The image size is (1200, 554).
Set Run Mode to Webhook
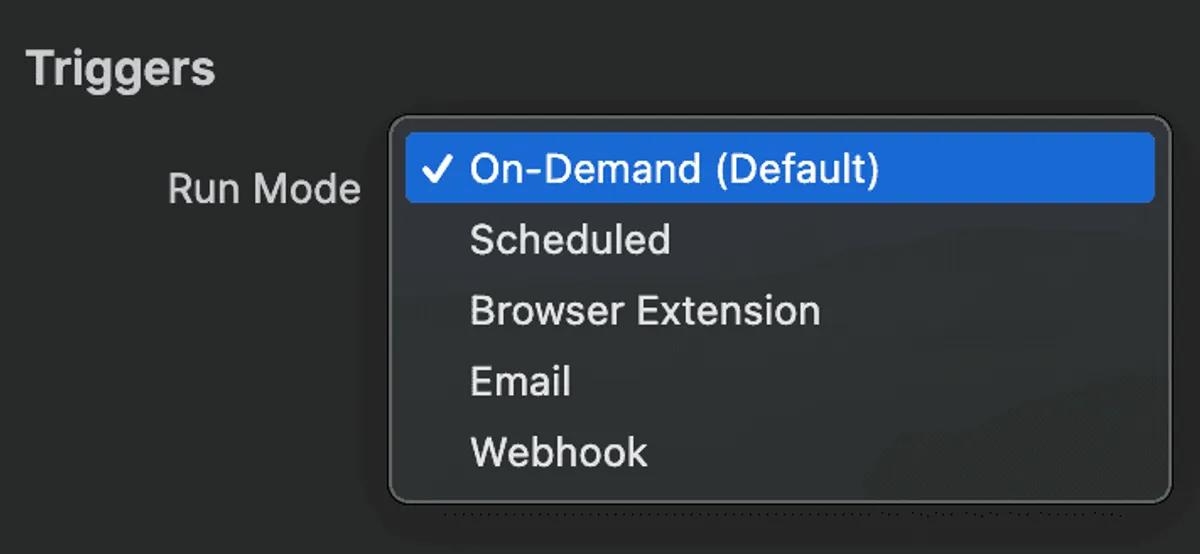click(x=559, y=453)
